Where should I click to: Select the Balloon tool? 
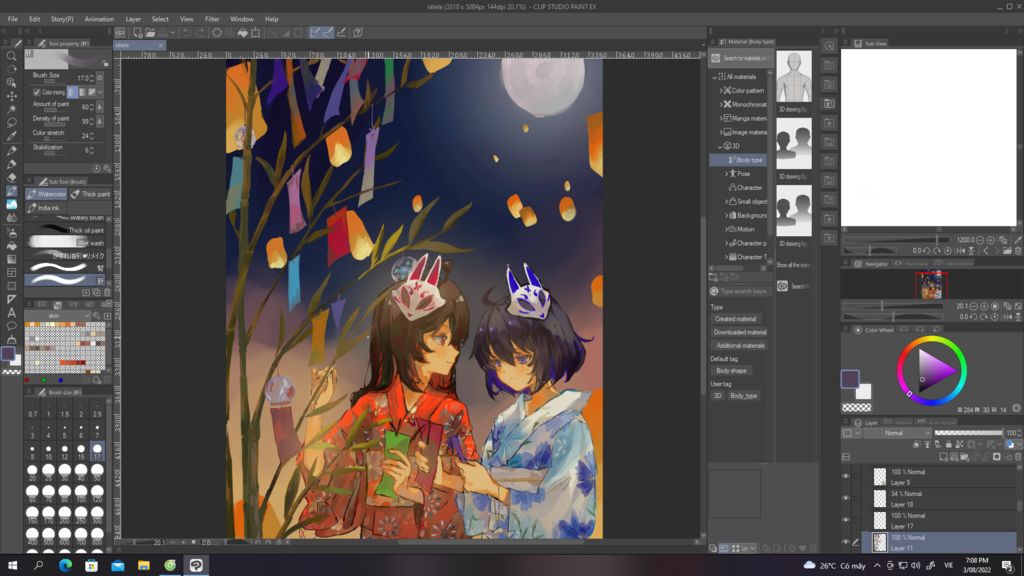point(11,326)
